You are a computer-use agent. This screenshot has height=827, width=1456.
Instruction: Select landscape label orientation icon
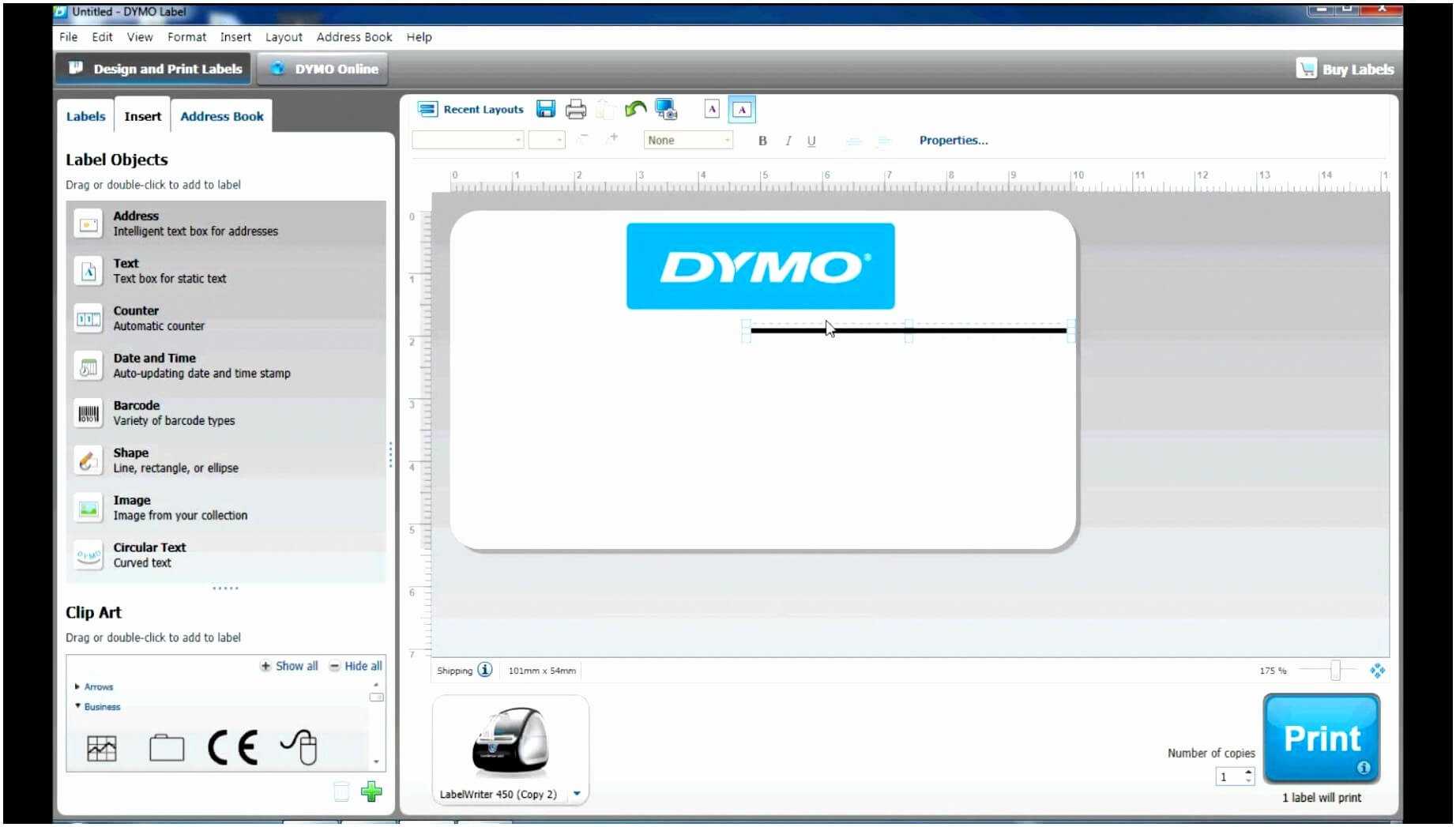tap(742, 109)
